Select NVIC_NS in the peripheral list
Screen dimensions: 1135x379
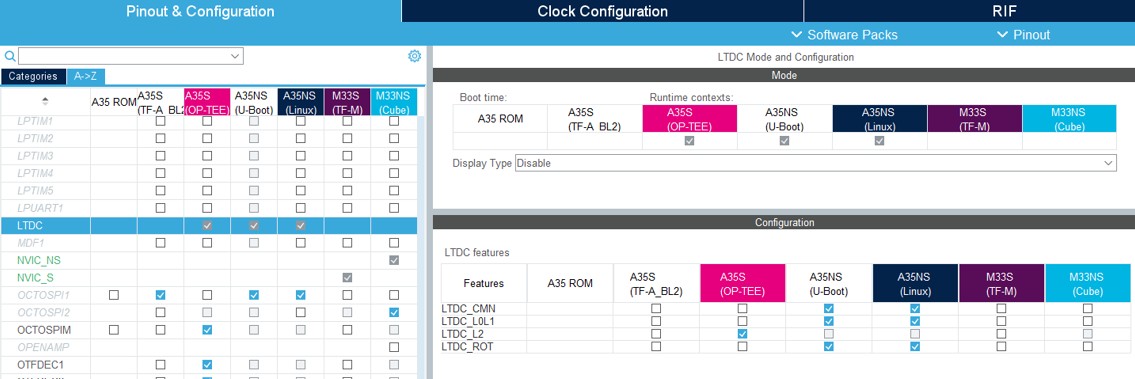pyautogui.click(x=38, y=260)
